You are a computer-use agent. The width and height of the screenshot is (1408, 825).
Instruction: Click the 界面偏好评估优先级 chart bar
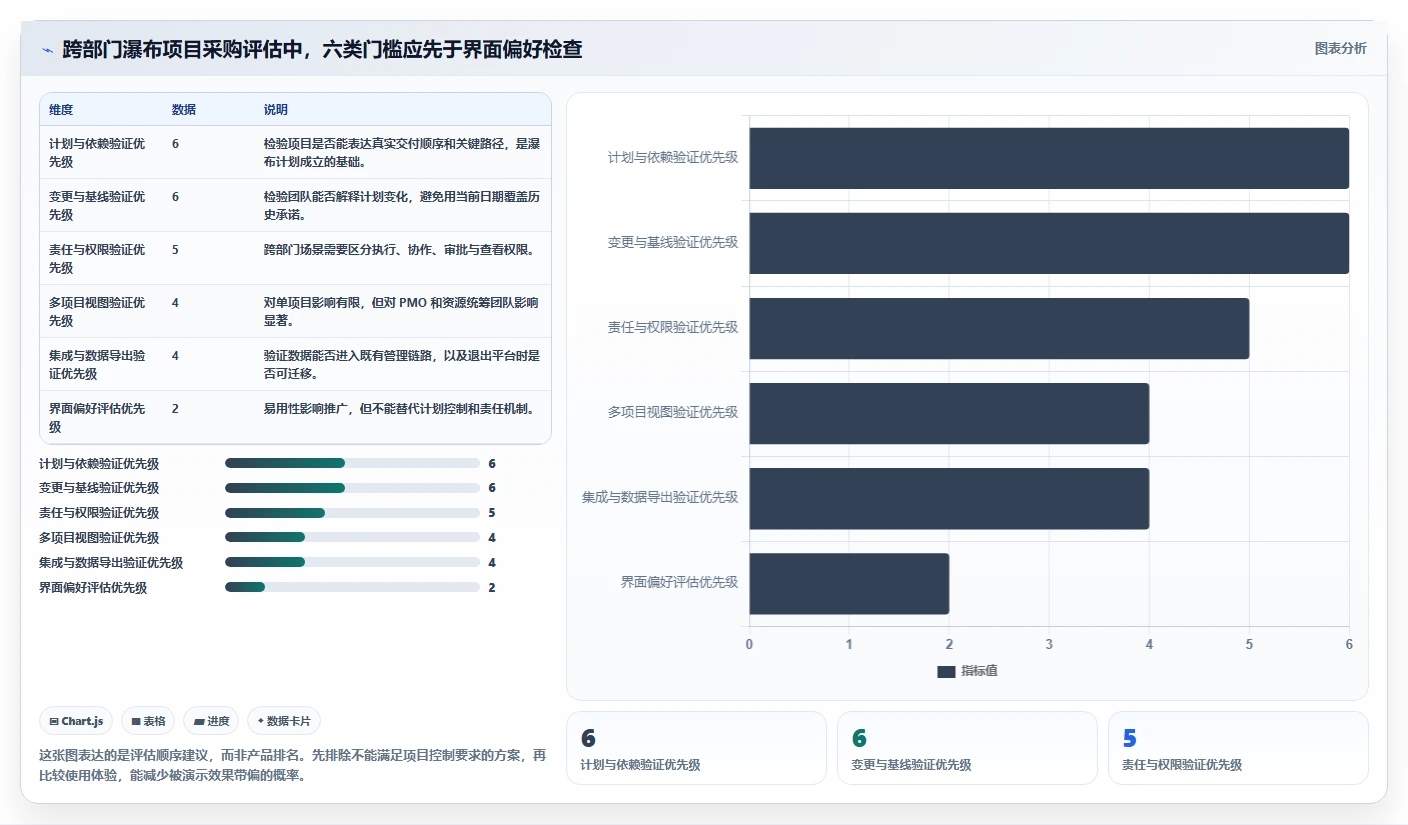(849, 583)
